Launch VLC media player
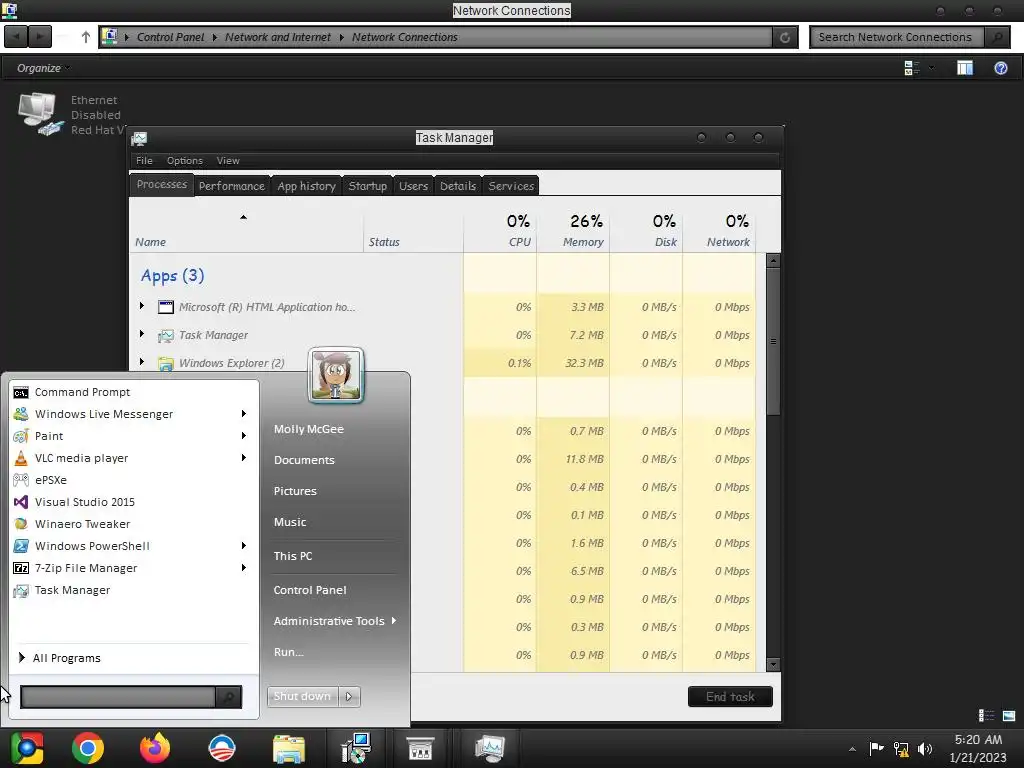Image resolution: width=1024 pixels, height=768 pixels. click(x=81, y=458)
